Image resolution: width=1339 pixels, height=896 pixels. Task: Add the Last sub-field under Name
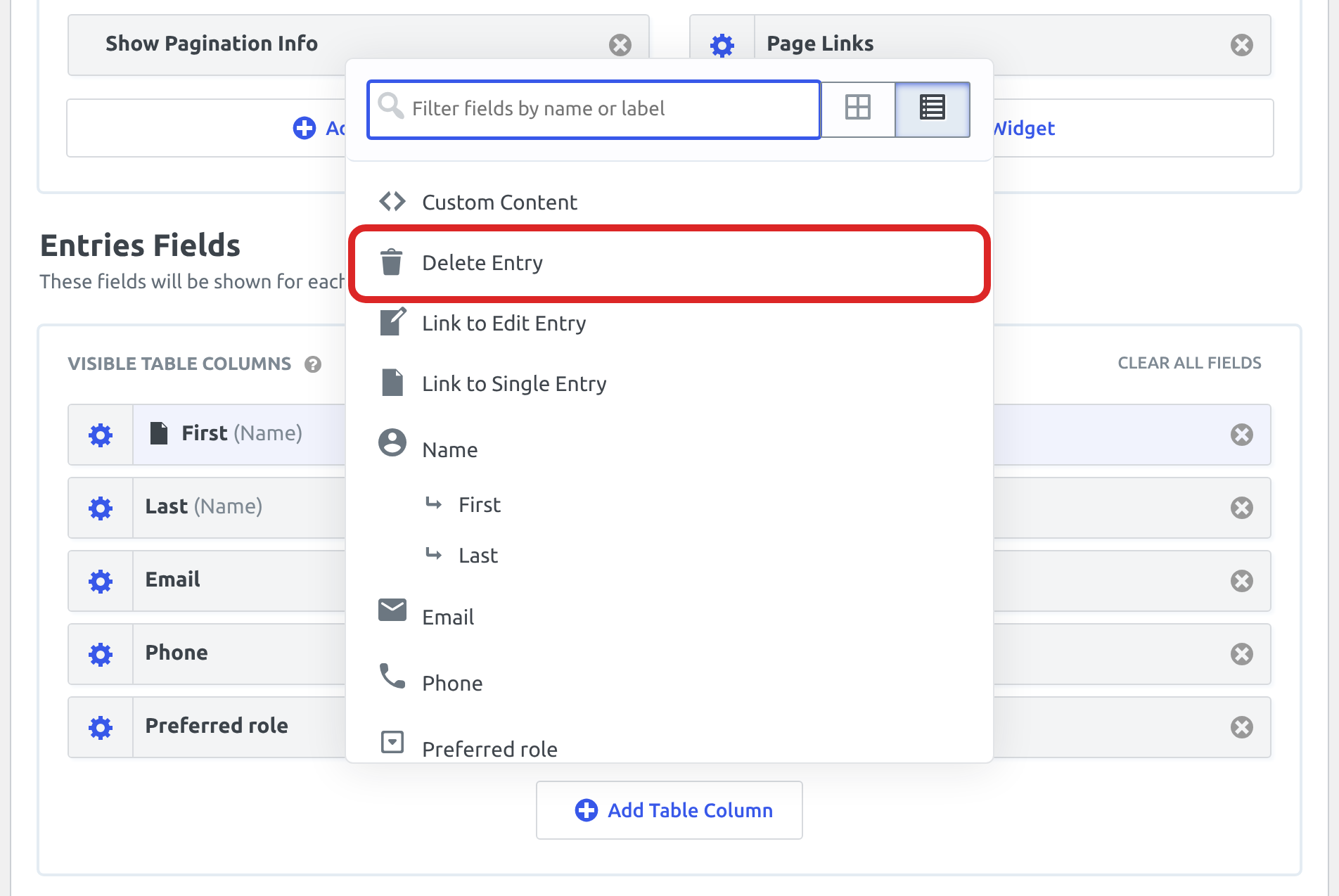669,556
